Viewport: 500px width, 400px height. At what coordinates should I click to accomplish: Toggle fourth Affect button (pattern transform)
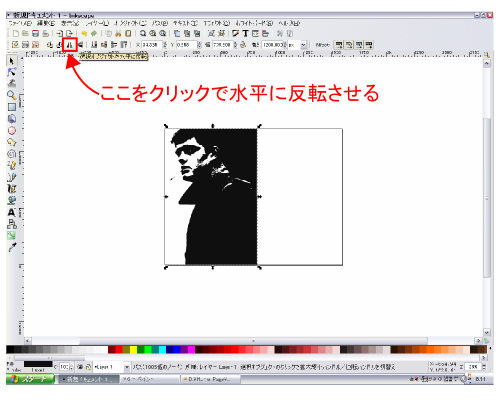click(x=369, y=45)
